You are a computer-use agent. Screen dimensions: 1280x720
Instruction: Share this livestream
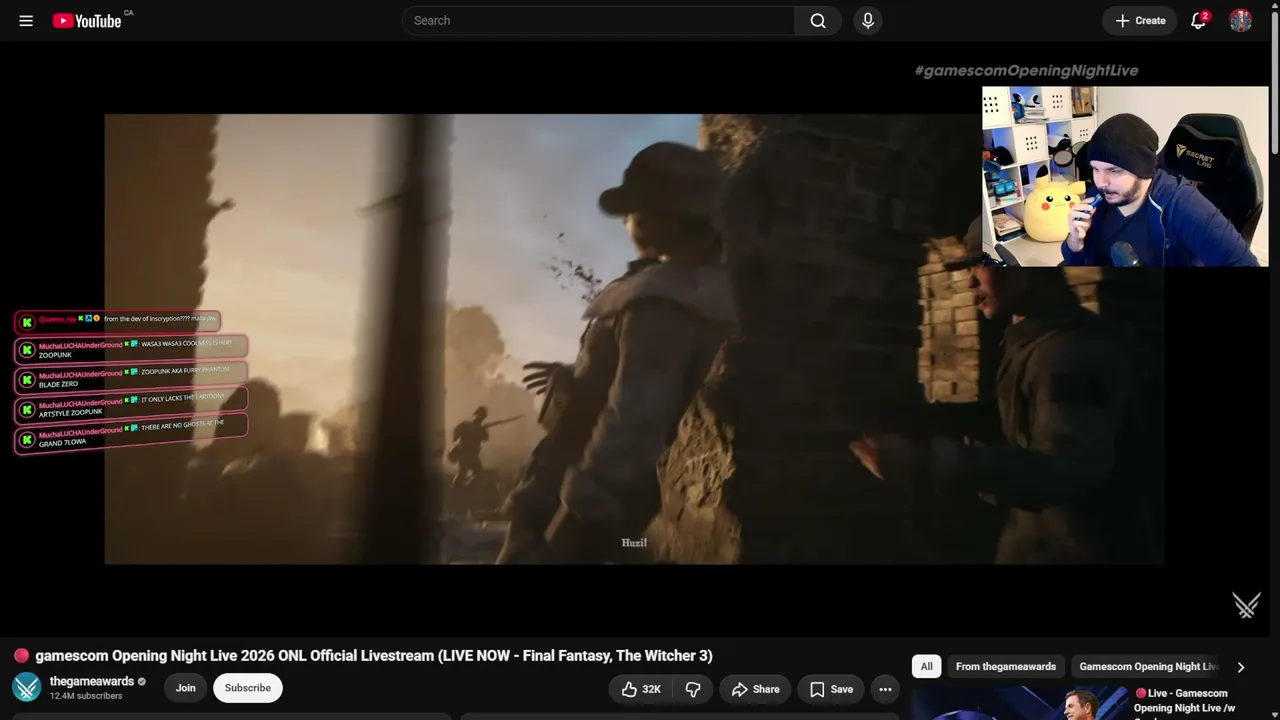tap(755, 689)
